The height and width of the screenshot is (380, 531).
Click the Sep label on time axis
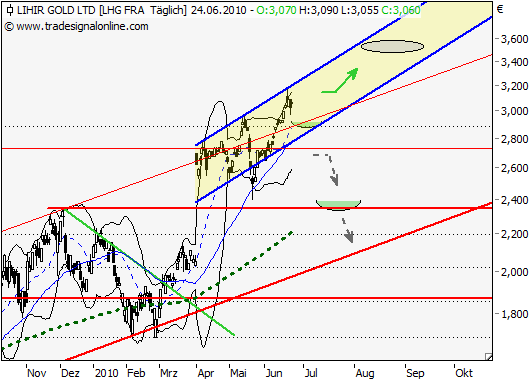(x=415, y=373)
